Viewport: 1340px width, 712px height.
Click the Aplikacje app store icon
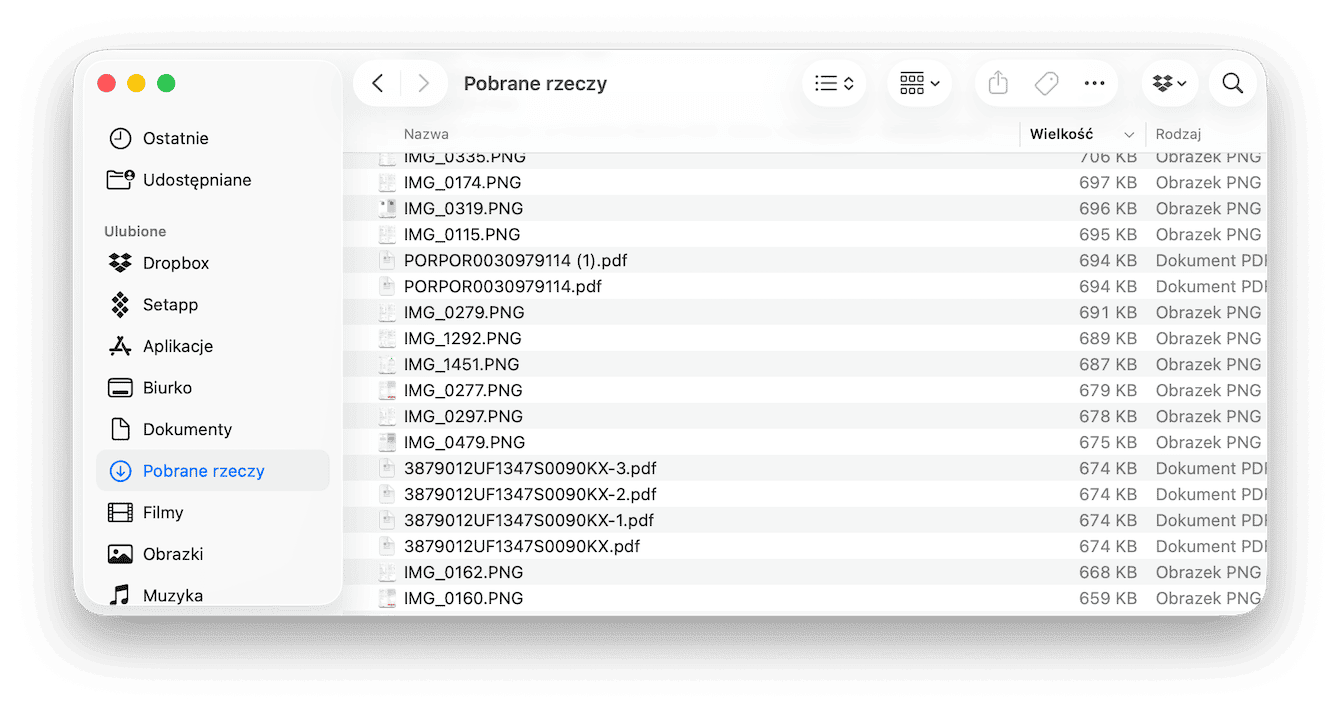(120, 346)
